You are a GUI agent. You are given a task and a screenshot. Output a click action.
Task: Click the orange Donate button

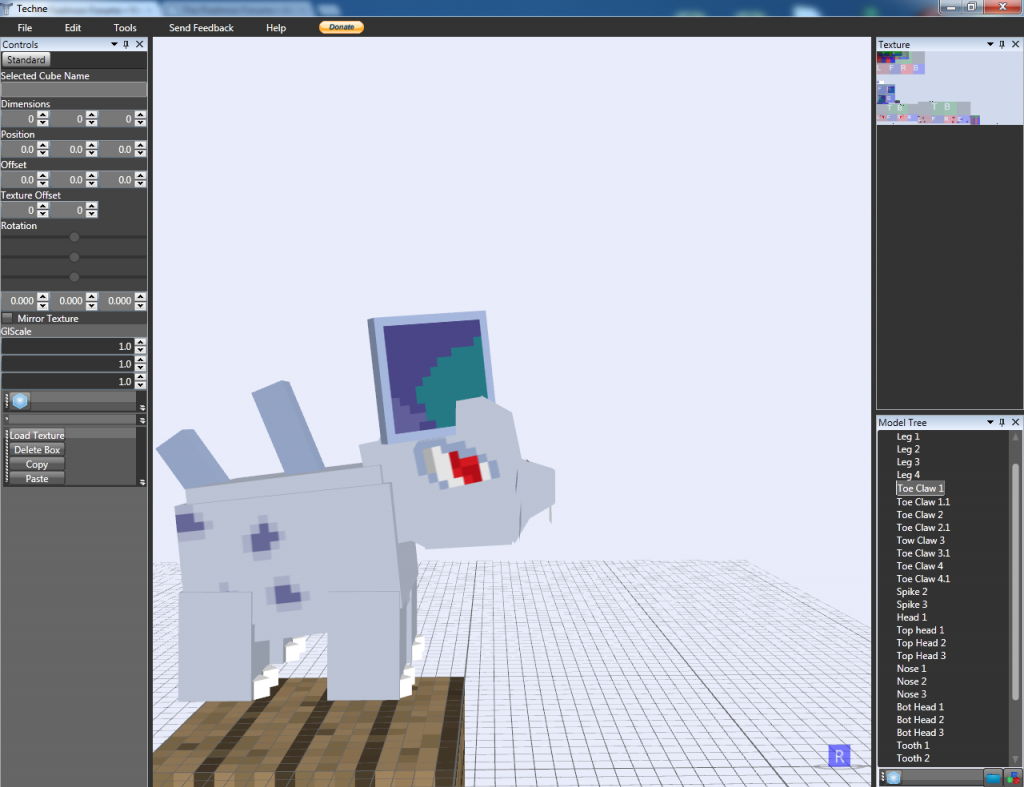coord(341,27)
